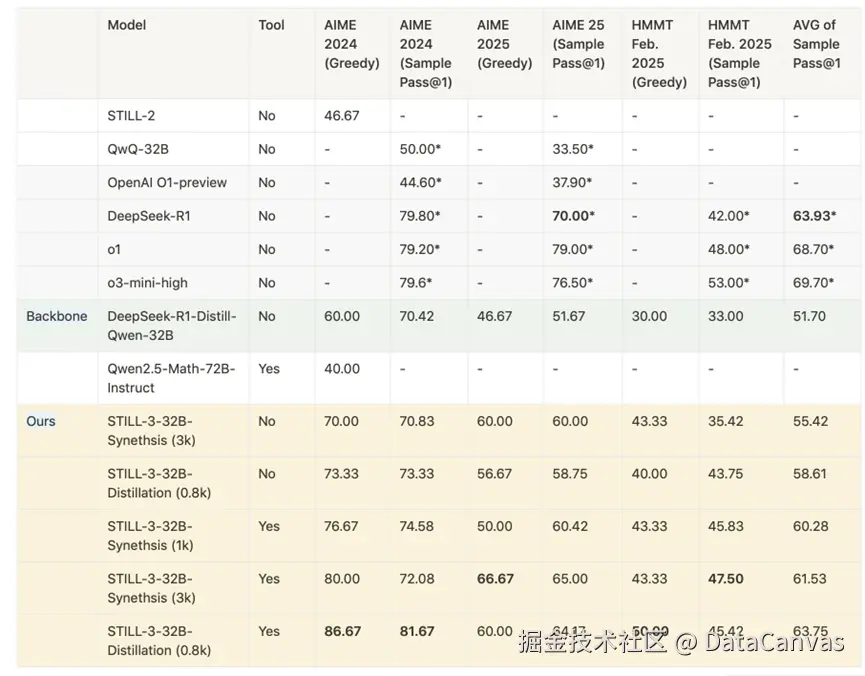Click 51.67 in the Backbone row
This screenshot has height=676, width=865.
tap(569, 316)
